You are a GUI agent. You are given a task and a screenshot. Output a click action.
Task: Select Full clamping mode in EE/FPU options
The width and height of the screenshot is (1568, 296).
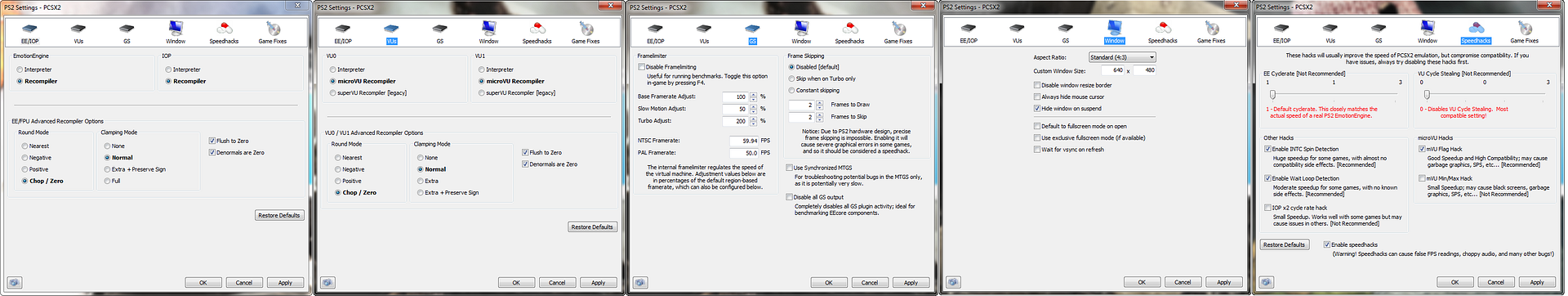(112, 181)
